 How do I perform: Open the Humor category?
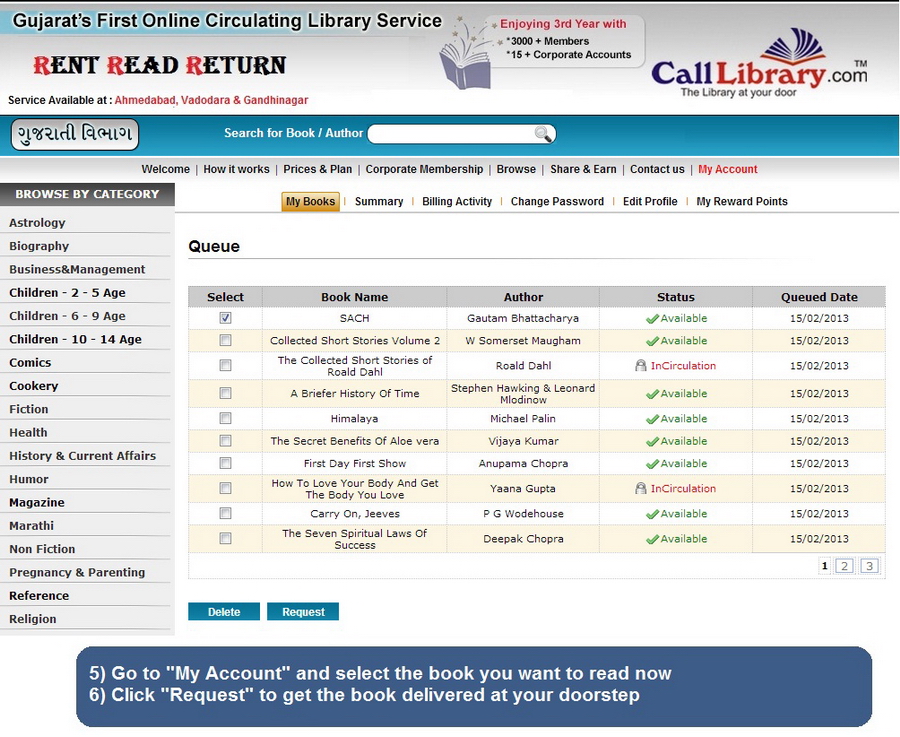(29, 479)
